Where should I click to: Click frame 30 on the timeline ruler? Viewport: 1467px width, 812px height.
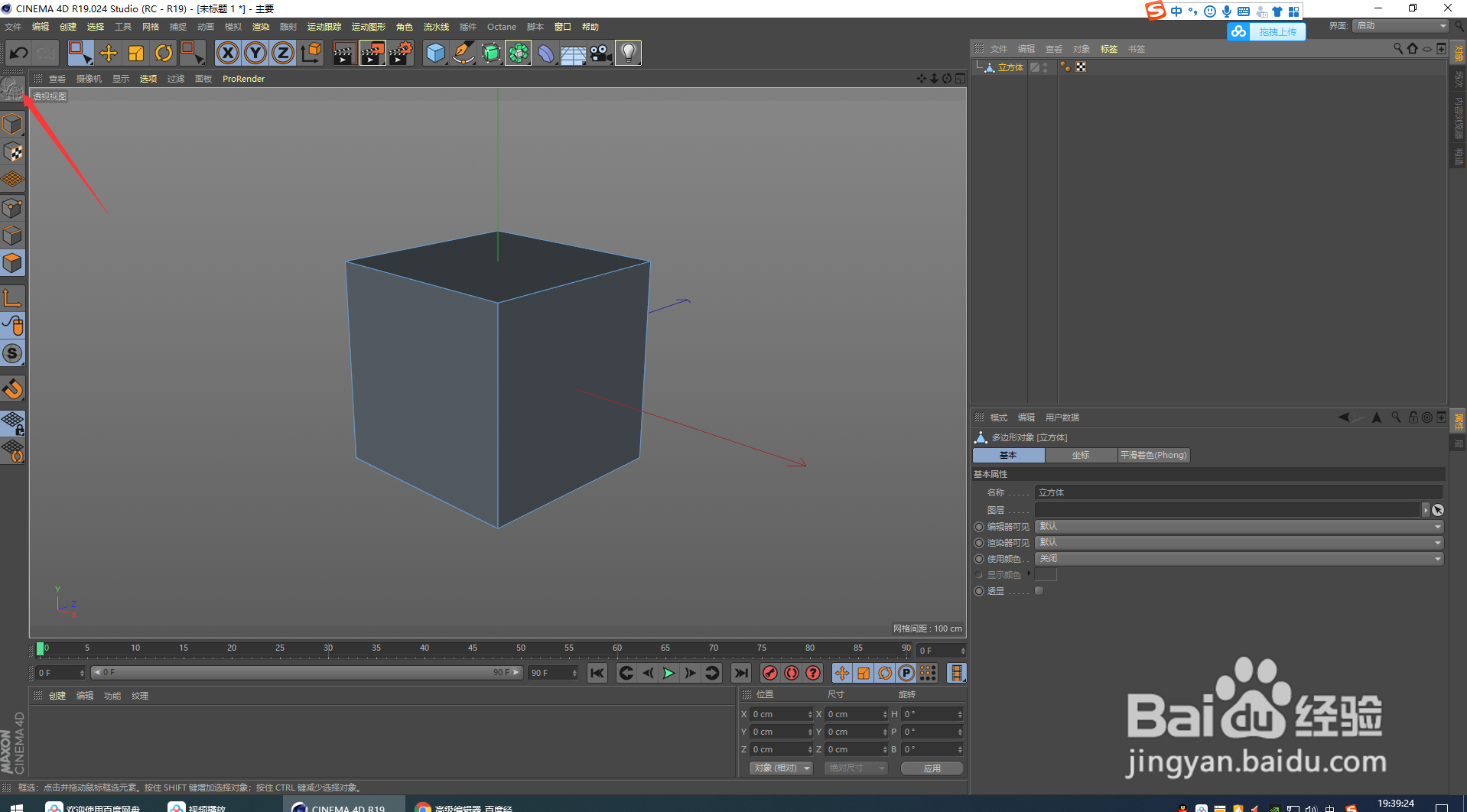click(328, 648)
